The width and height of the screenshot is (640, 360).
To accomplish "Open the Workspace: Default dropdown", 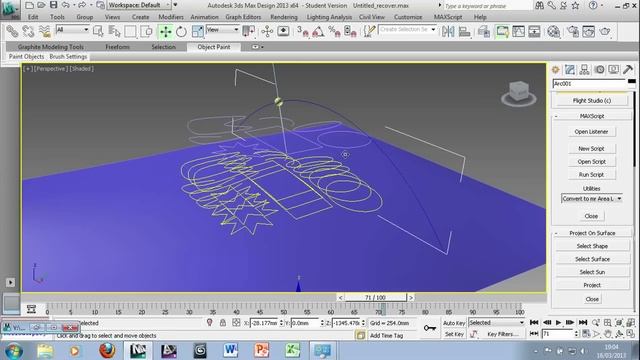I will [139, 5].
